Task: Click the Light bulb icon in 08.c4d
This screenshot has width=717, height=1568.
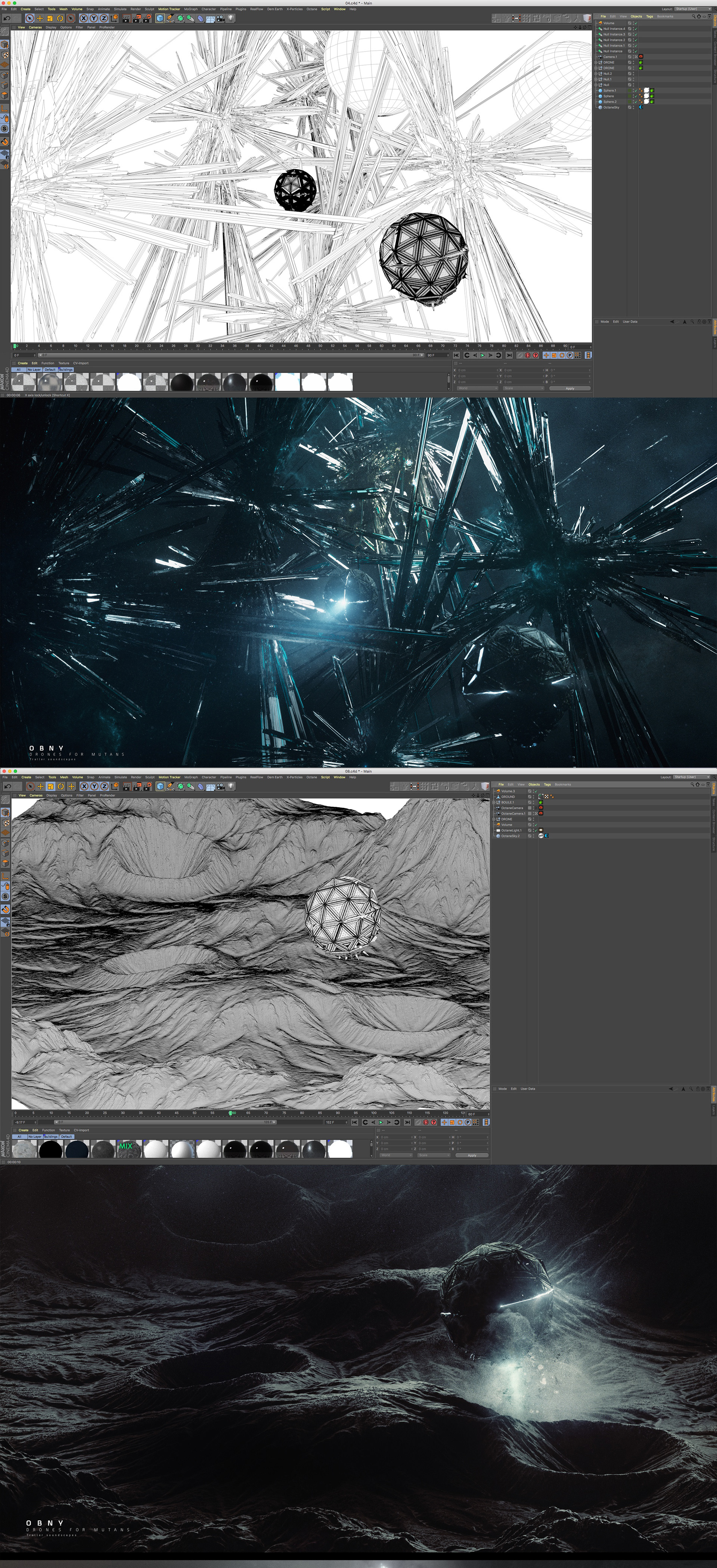Action: [x=231, y=787]
